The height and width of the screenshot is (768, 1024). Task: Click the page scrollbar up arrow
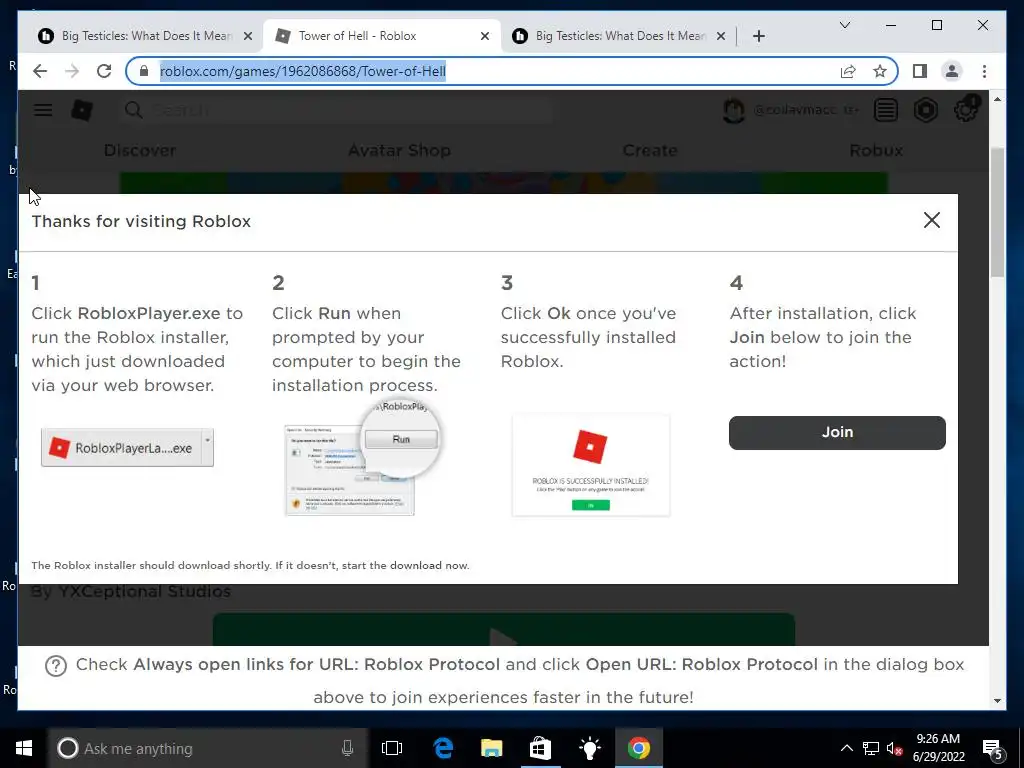click(x=997, y=99)
